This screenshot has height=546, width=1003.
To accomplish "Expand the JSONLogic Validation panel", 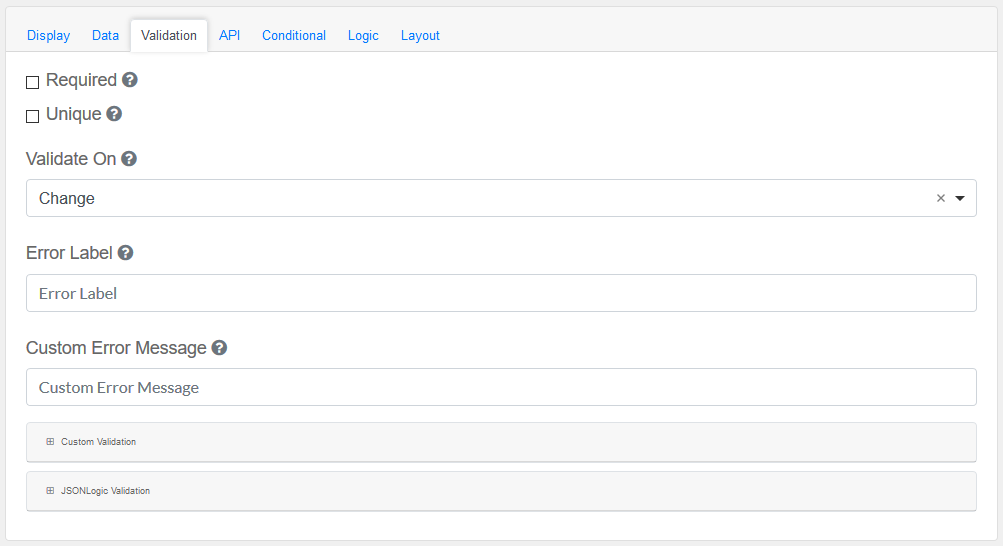I will pyautogui.click(x=105, y=491).
